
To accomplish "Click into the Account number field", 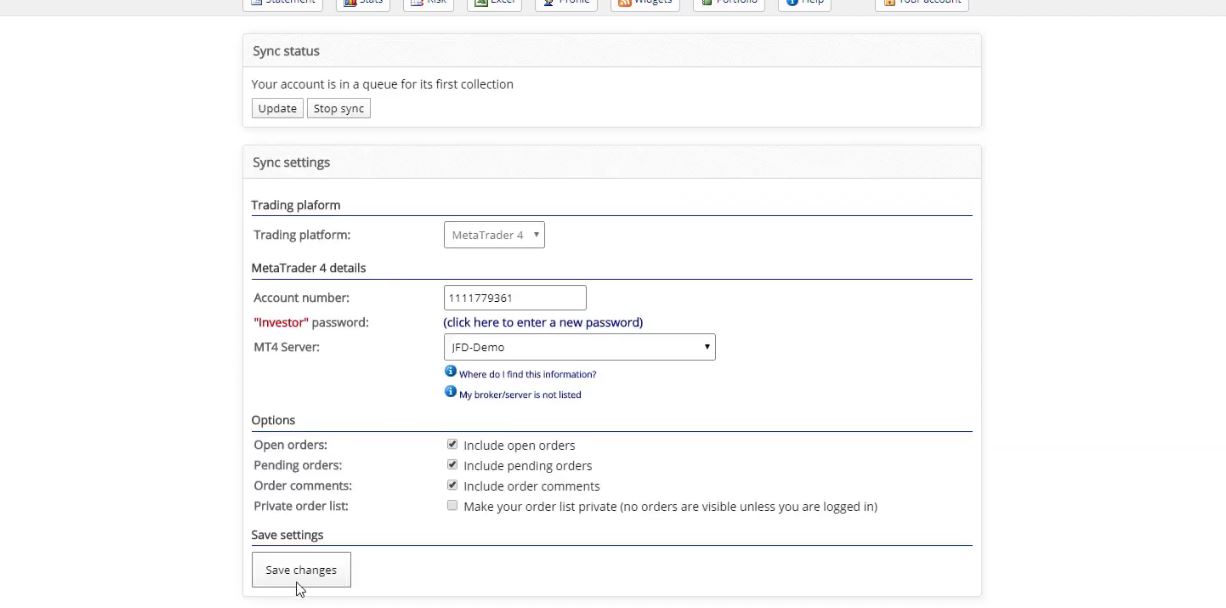I will (x=514, y=297).
